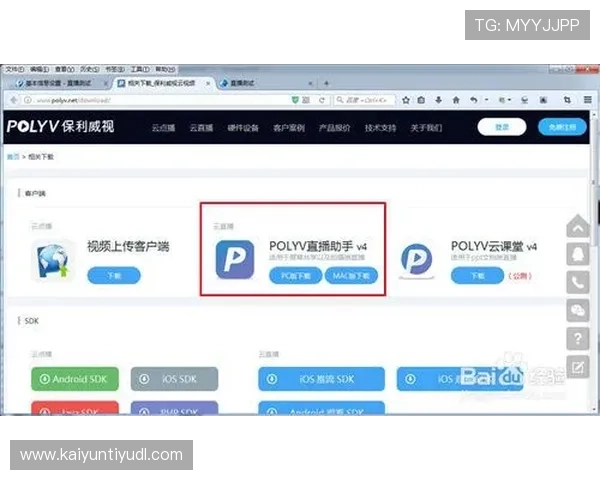Open the 编辑 menu
Image resolution: width=600 pixels, height=480 pixels.
(39, 69)
